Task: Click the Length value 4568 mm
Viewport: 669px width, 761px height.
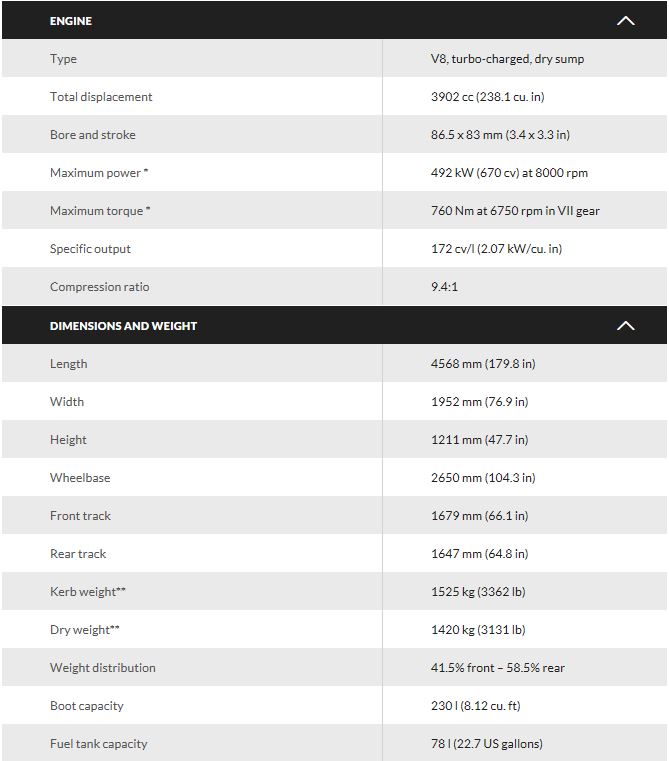Action: (483, 364)
